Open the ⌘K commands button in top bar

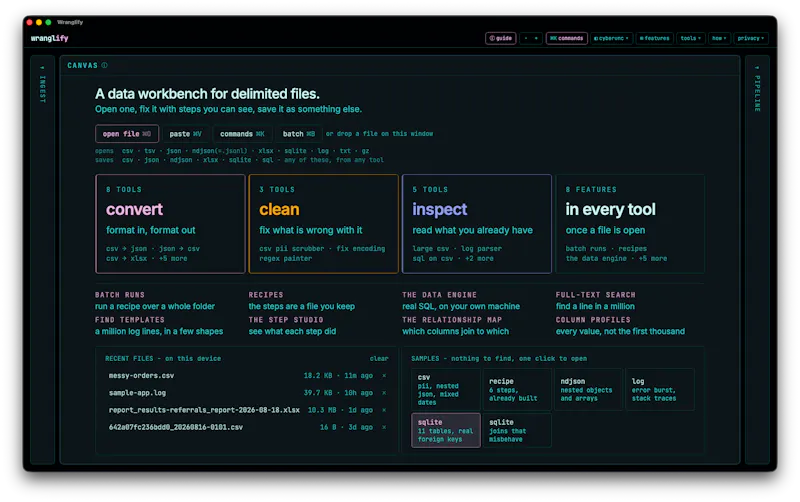(566, 38)
